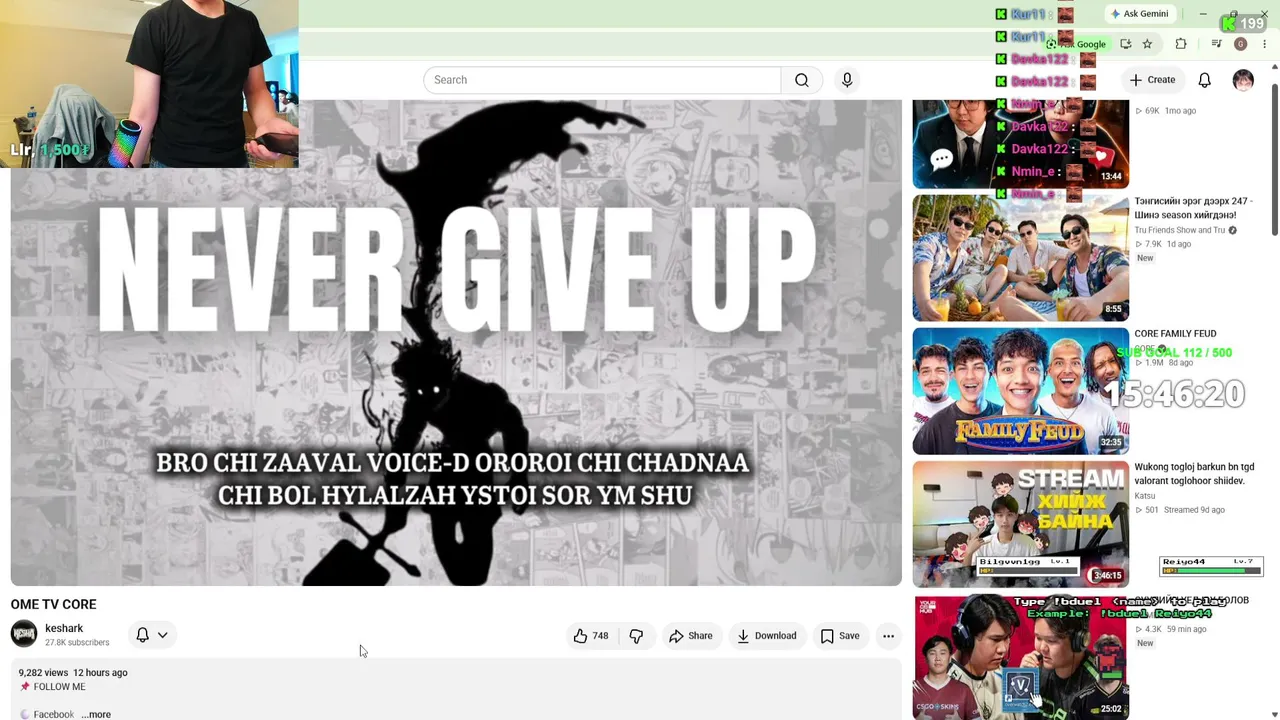Image resolution: width=1280 pixels, height=720 pixels.
Task: Dislike the OME TV CORE video
Action: tap(636, 636)
